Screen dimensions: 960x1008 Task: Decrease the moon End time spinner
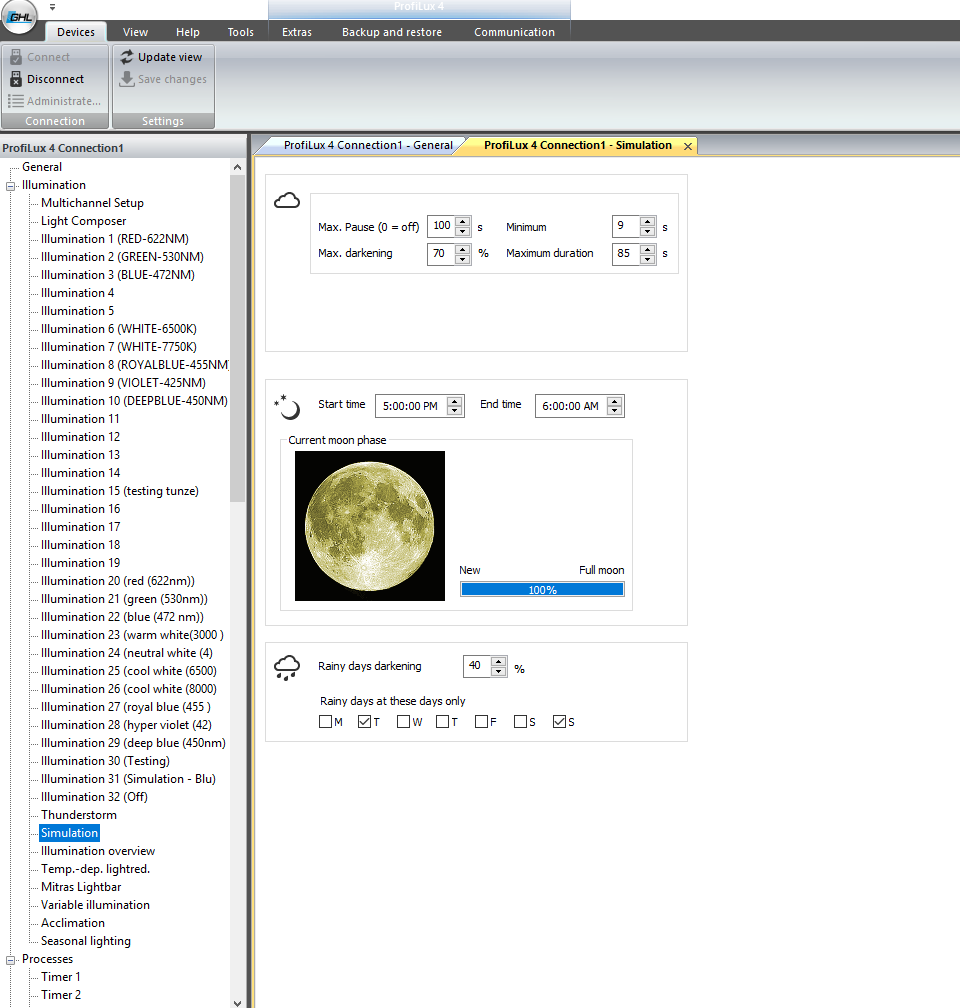coord(615,411)
